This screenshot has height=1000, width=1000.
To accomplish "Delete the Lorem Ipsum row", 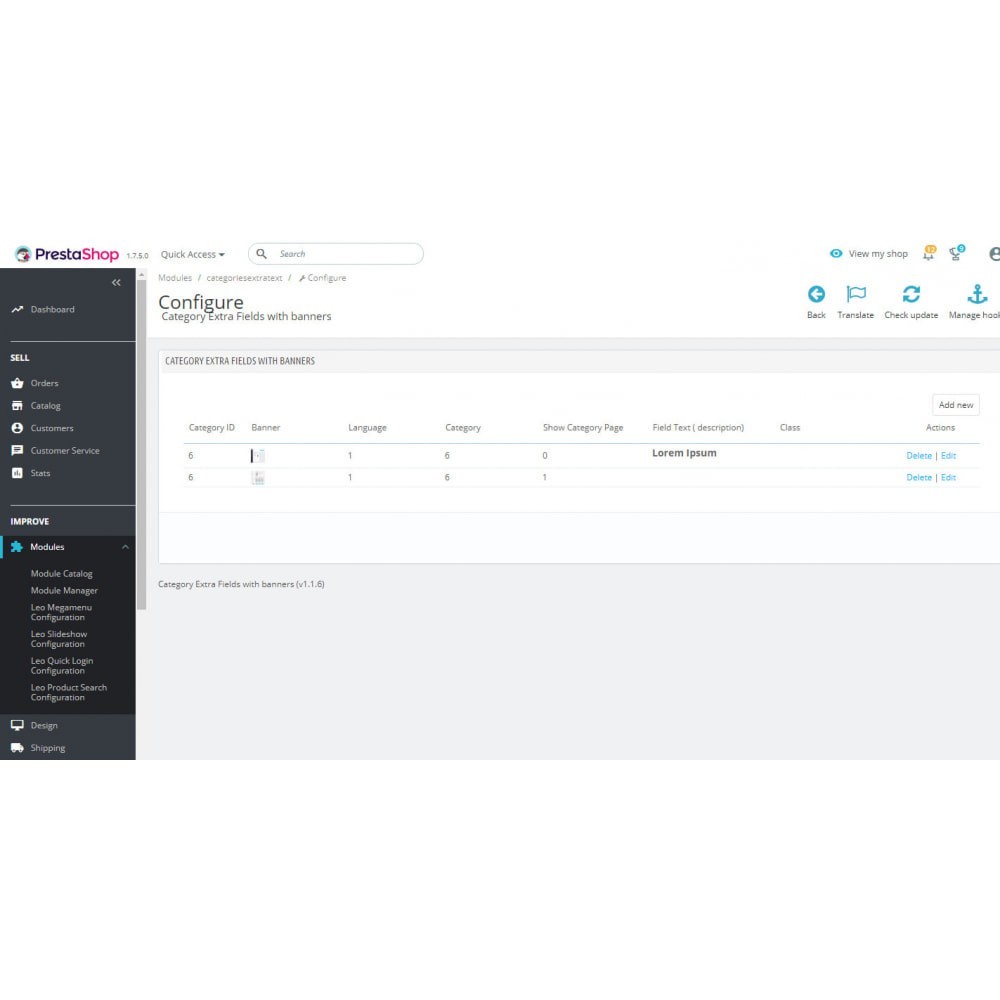I will (919, 455).
